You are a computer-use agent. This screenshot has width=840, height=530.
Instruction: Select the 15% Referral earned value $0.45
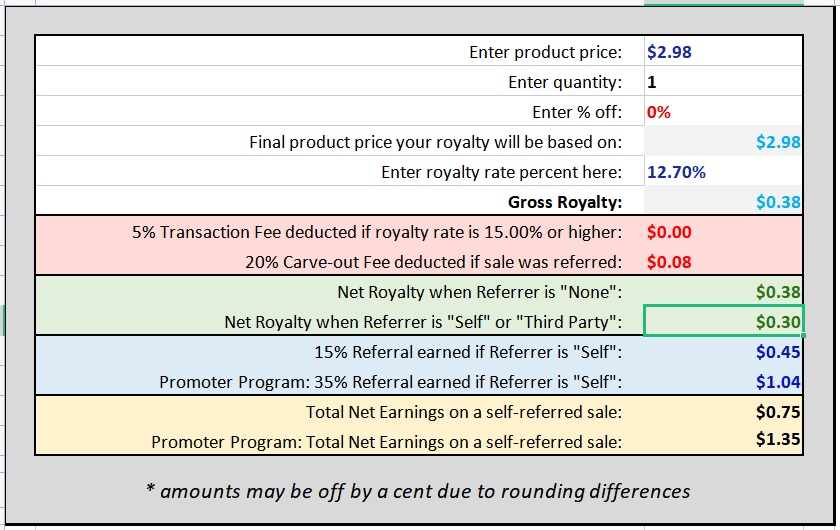(x=723, y=352)
